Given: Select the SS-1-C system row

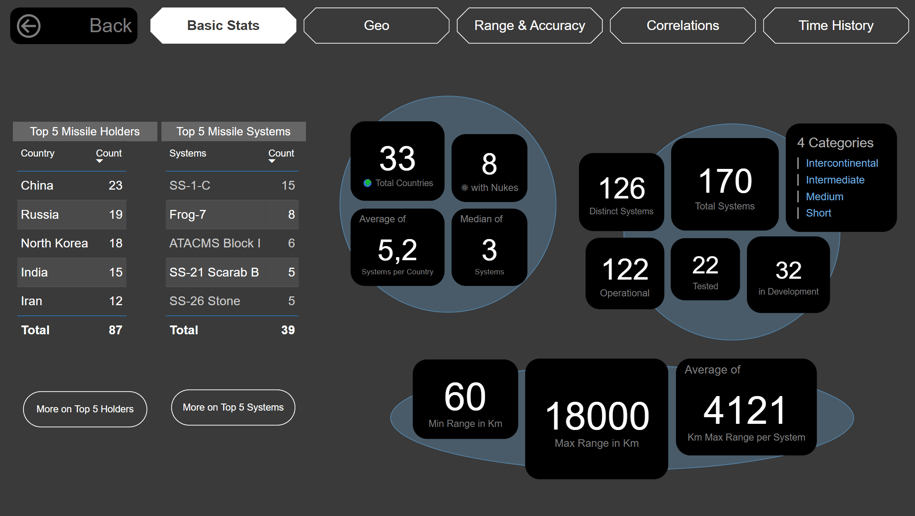Looking at the screenshot, I should point(232,186).
